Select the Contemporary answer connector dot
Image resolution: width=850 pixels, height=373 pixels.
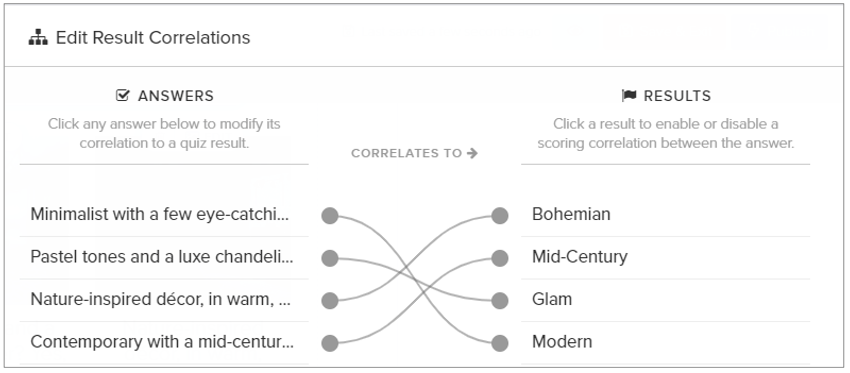click(x=330, y=343)
